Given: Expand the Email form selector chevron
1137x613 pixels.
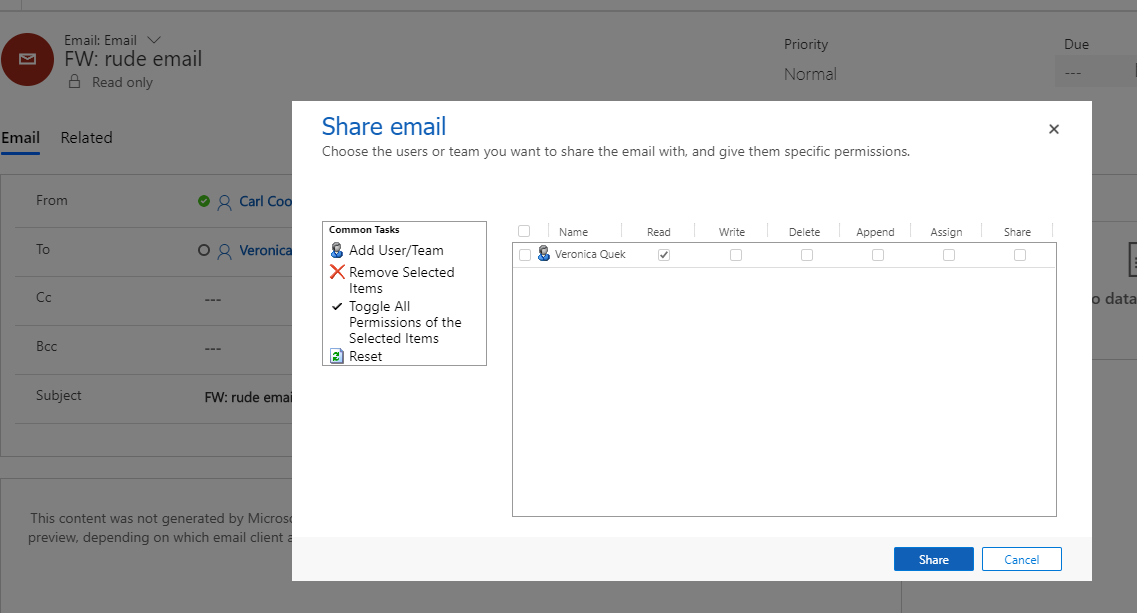Looking at the screenshot, I should pyautogui.click(x=154, y=40).
